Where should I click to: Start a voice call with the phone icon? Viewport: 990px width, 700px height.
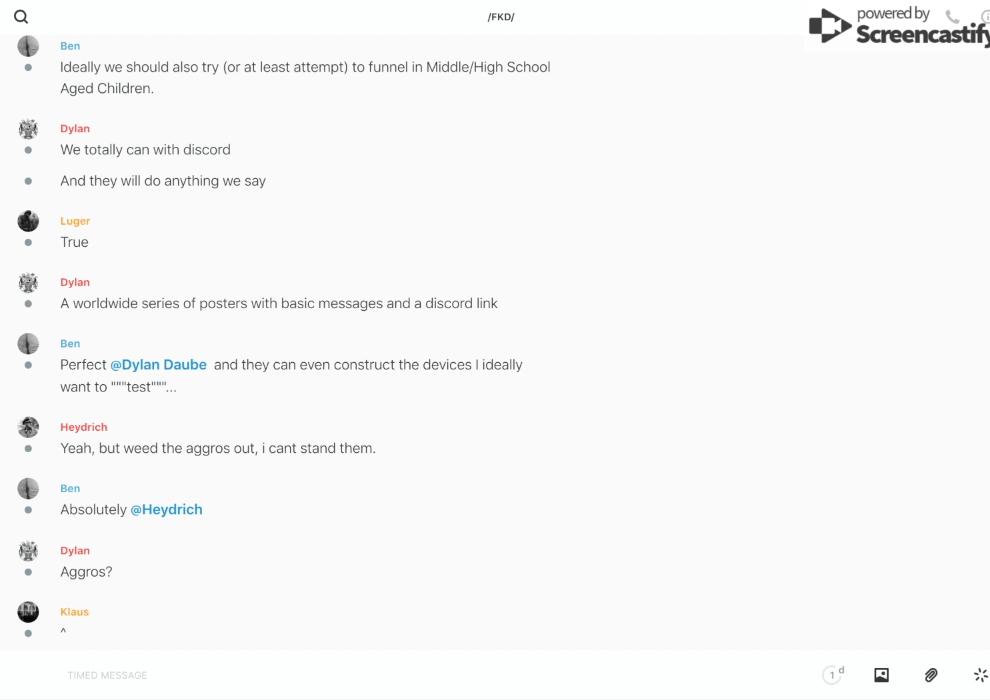952,17
